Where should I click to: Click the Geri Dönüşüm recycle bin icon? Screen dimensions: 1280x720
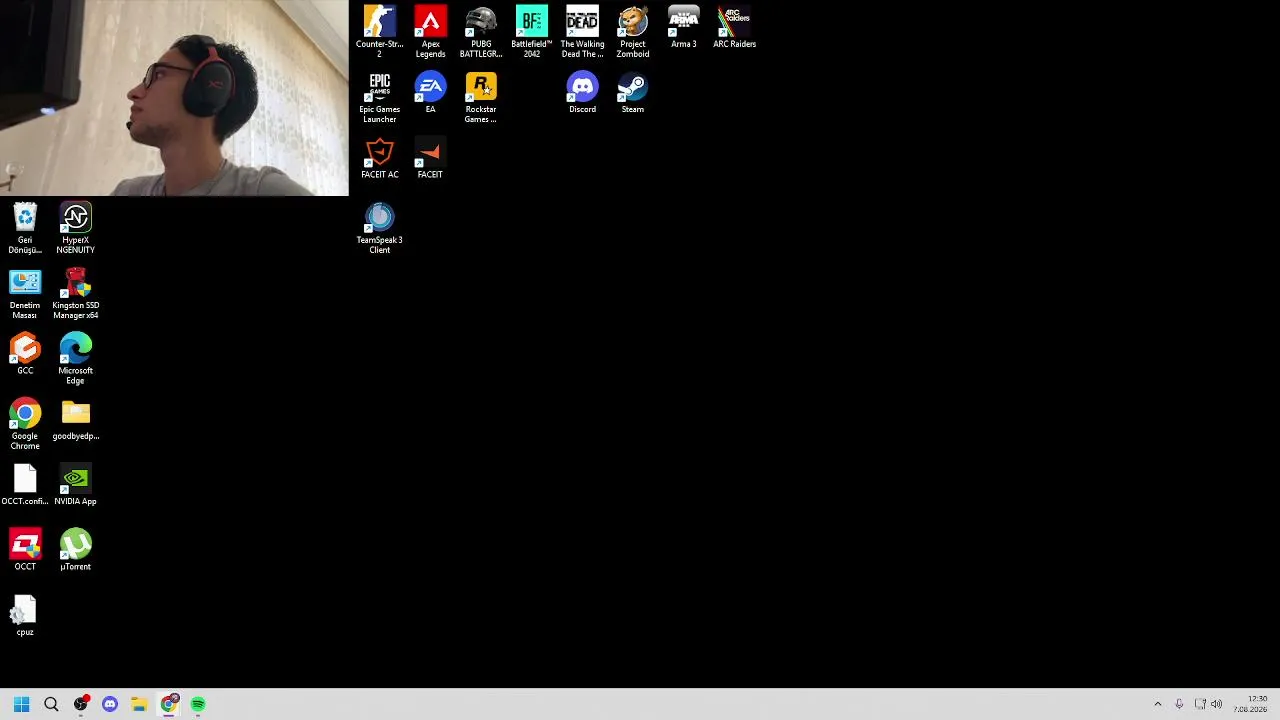(25, 228)
